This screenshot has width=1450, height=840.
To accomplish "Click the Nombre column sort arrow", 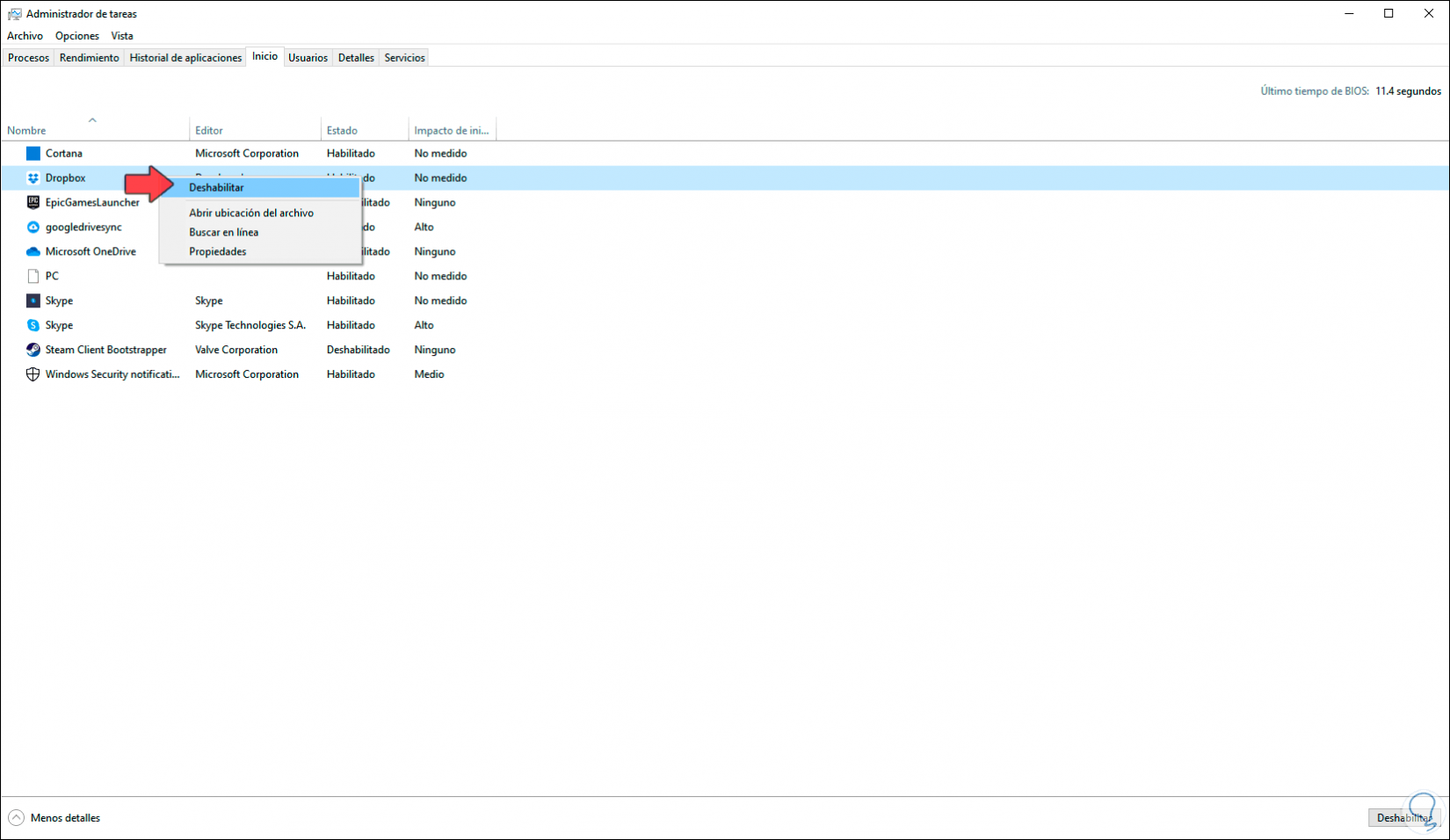I will coord(92,119).
